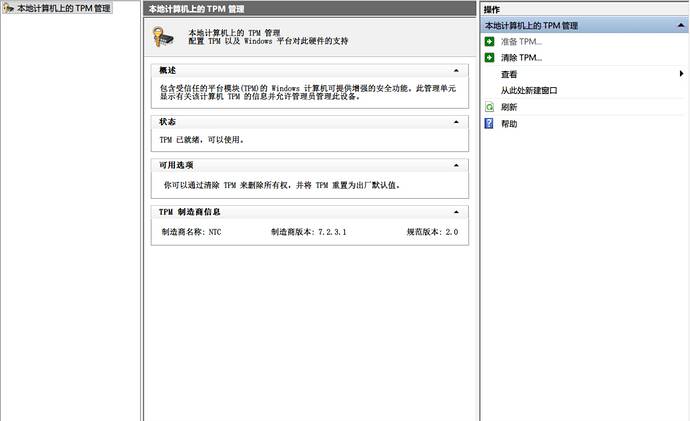The image size is (690, 421).
Task: Open 帮助 in the actions pane
Action: click(509, 124)
